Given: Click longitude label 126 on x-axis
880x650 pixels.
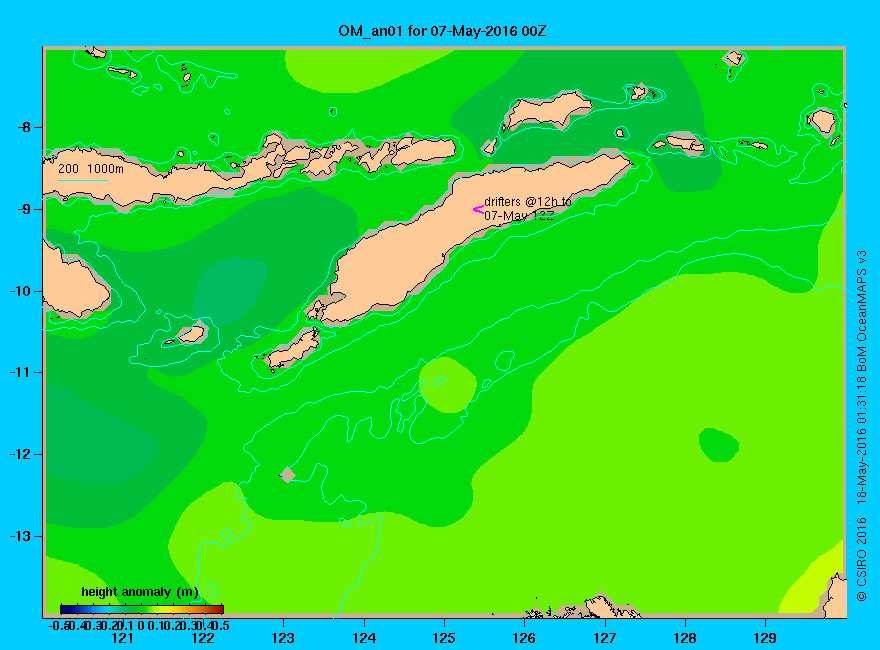Looking at the screenshot, I should coord(524,638).
